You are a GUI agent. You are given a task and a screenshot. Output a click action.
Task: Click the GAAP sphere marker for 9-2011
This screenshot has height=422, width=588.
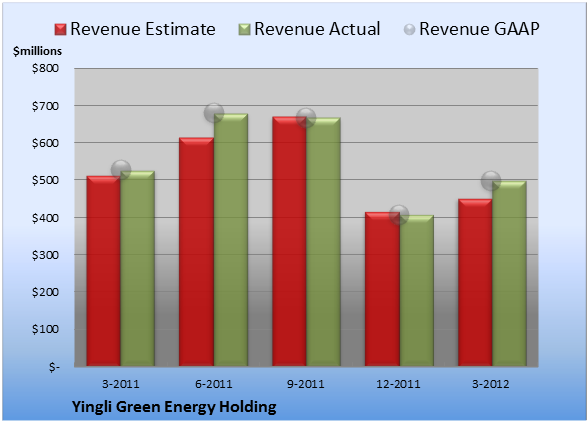pyautogui.click(x=306, y=118)
